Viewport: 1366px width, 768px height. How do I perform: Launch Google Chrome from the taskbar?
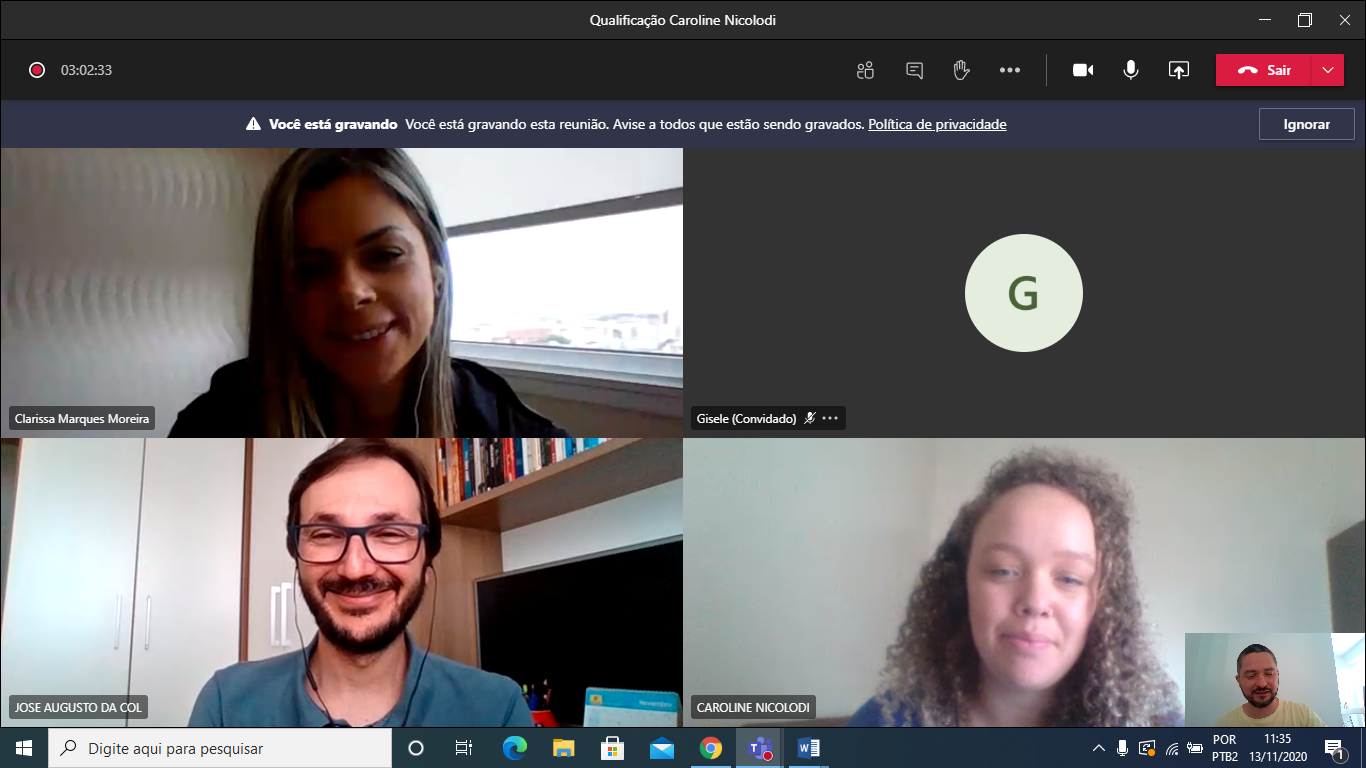point(710,748)
